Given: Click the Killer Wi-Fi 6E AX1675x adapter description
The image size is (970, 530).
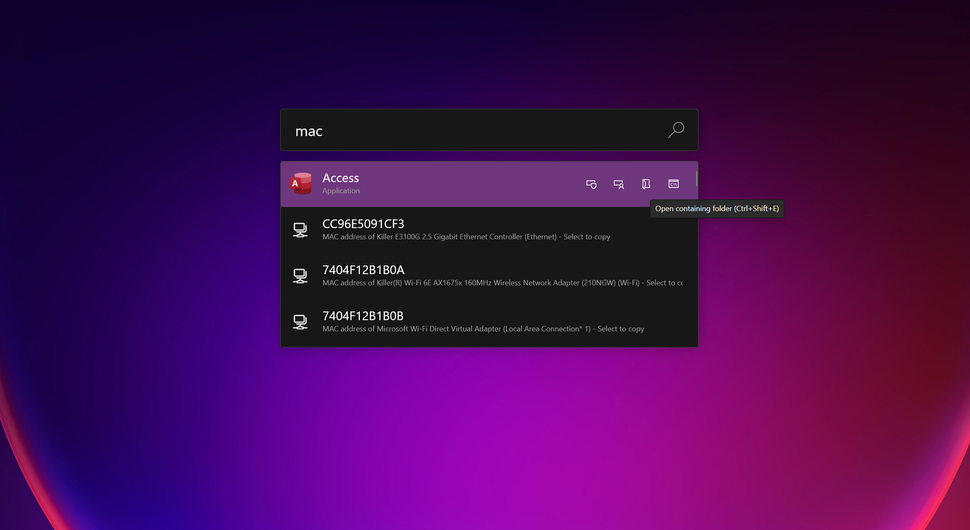Looking at the screenshot, I should (502, 283).
